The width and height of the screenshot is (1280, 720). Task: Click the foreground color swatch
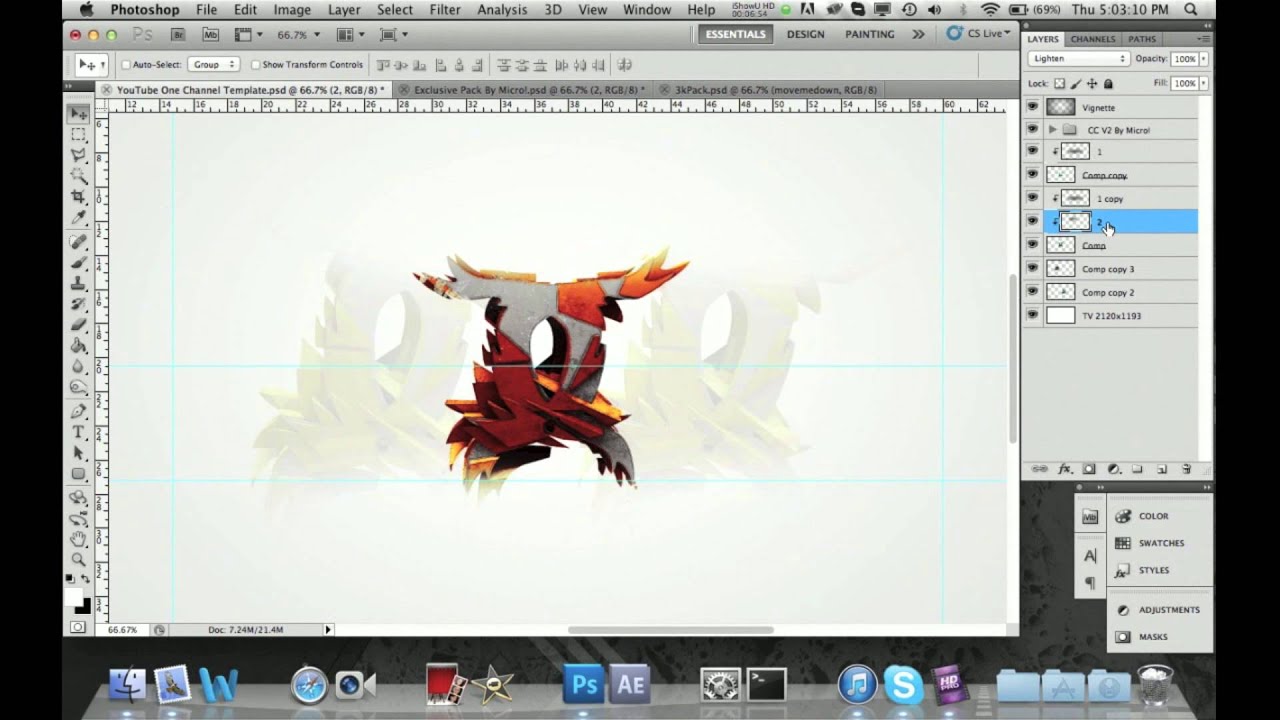coord(74,597)
